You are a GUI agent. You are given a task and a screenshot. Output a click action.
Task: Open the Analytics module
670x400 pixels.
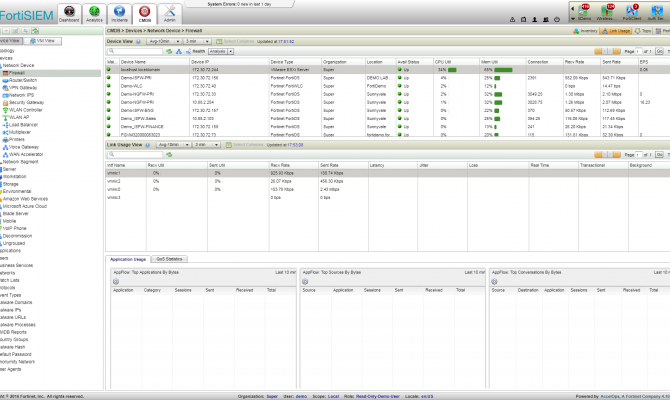click(x=94, y=12)
